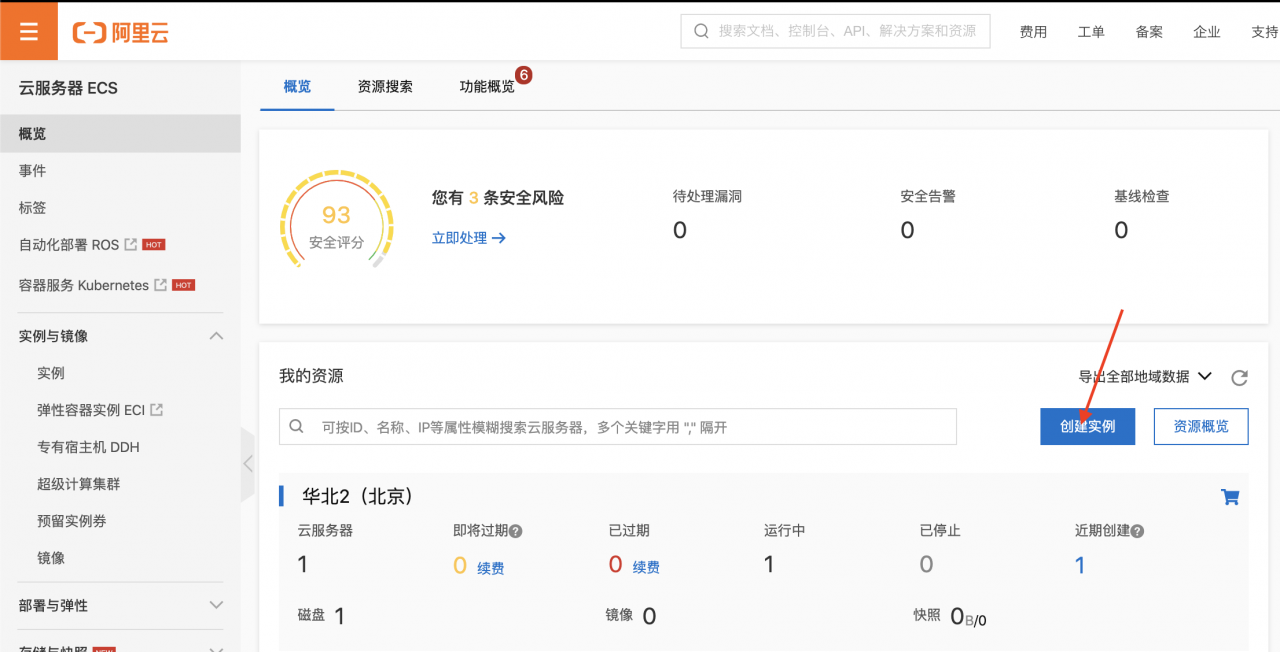1280x652 pixels.
Task: Collapse the 实例与镜像 section
Action: click(x=216, y=336)
